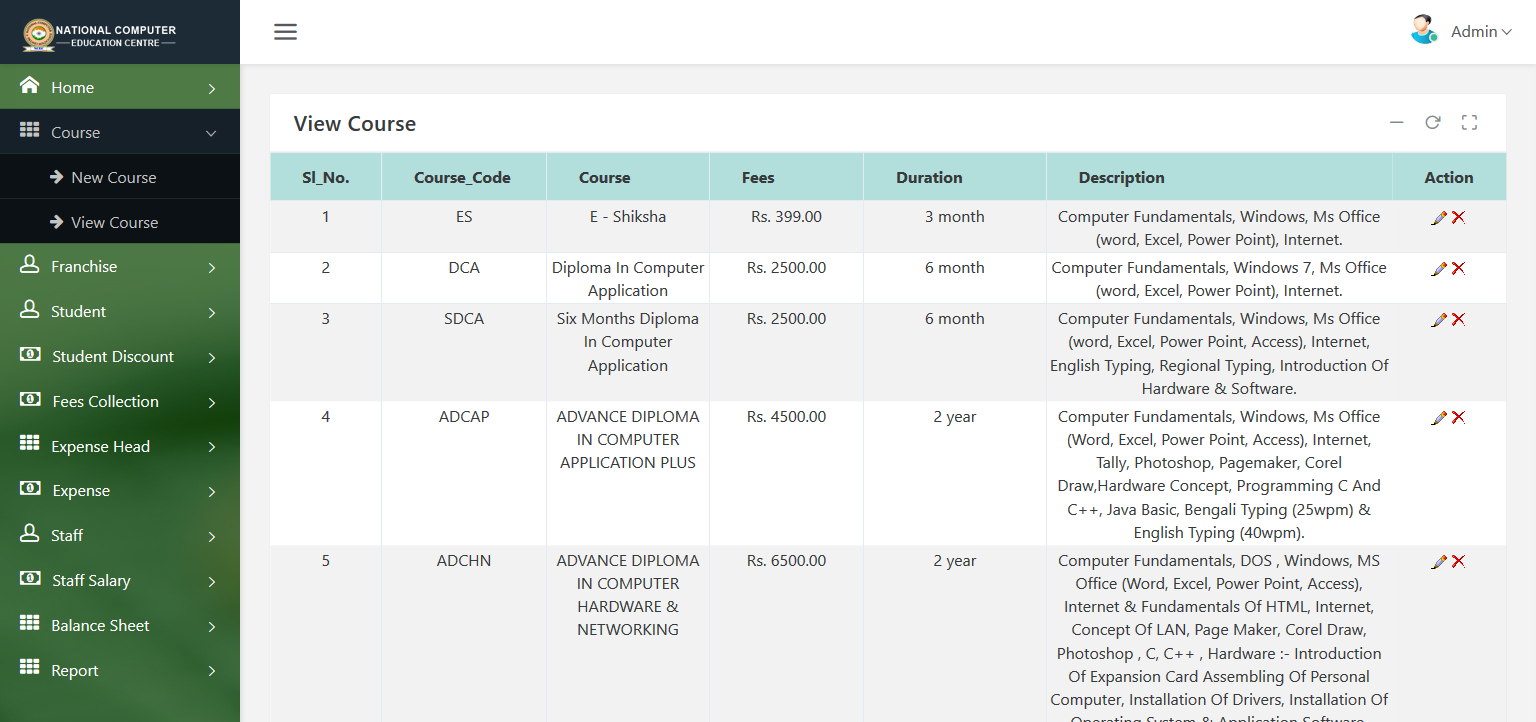Select the Report menu item
The width and height of the screenshot is (1536, 722).
[120, 670]
